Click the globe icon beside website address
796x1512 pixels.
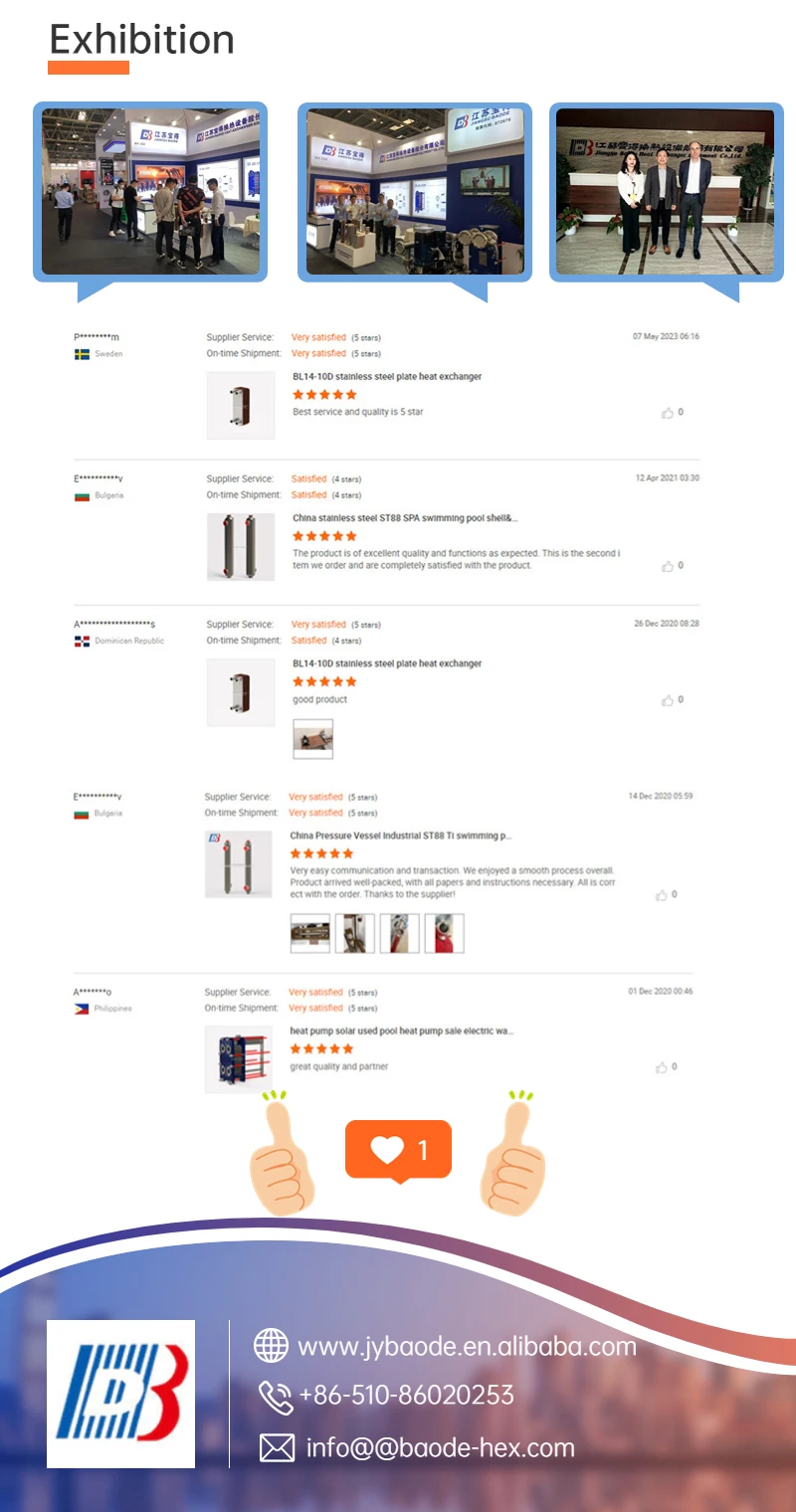[271, 1346]
